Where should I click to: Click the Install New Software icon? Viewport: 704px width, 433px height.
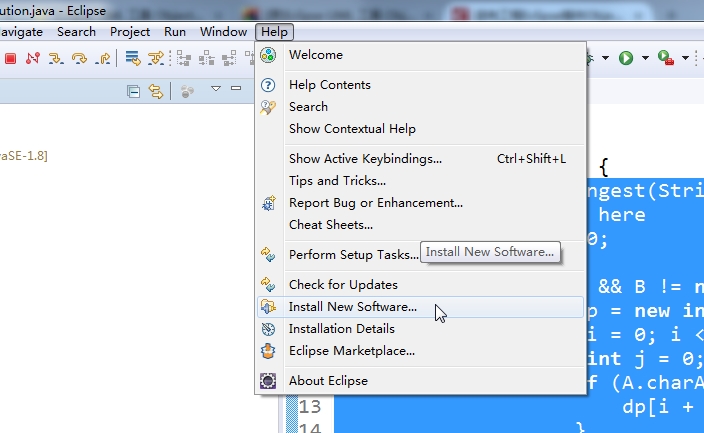pyautogui.click(x=268, y=307)
